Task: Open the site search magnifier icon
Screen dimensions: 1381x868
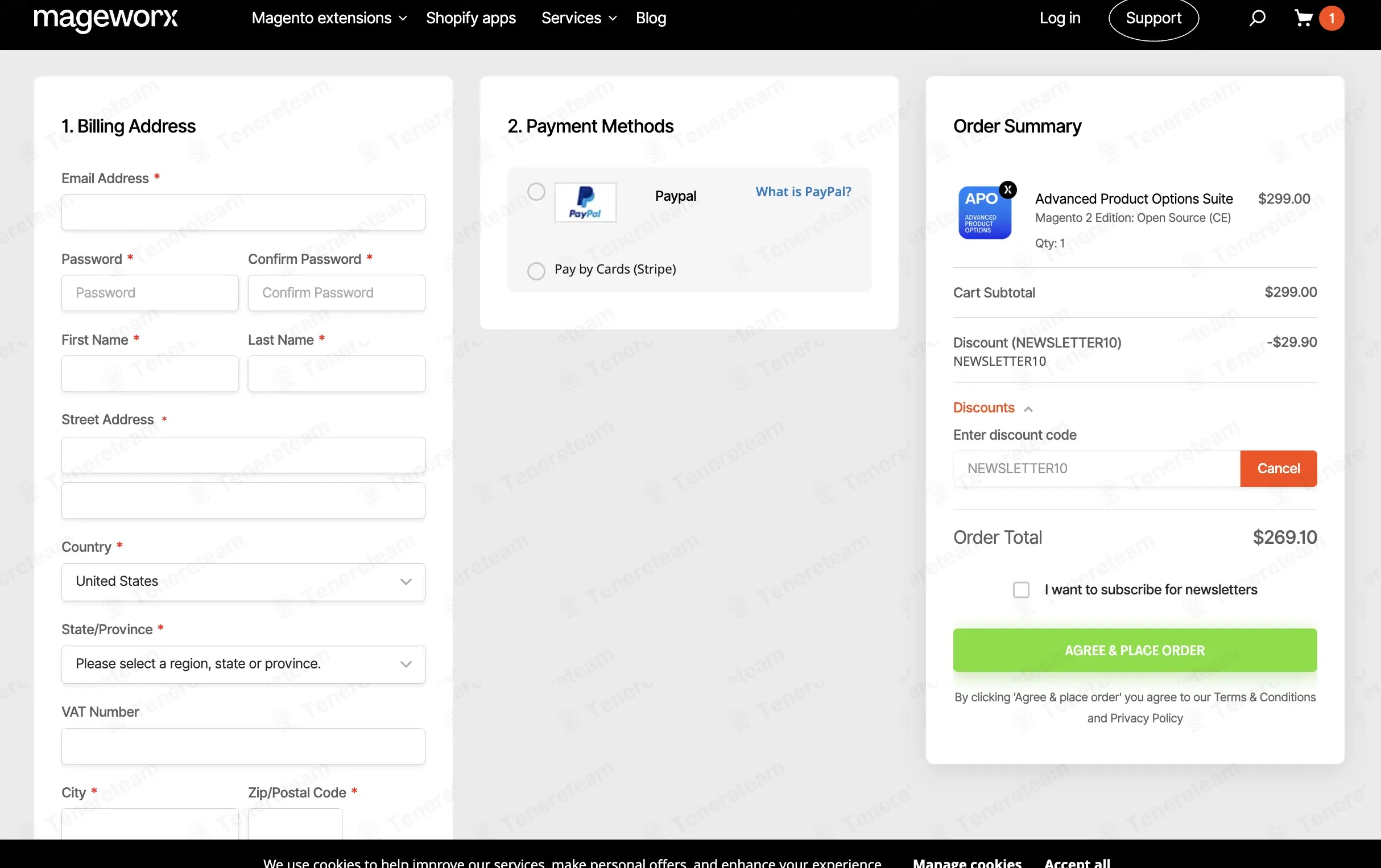Action: pos(1256,18)
